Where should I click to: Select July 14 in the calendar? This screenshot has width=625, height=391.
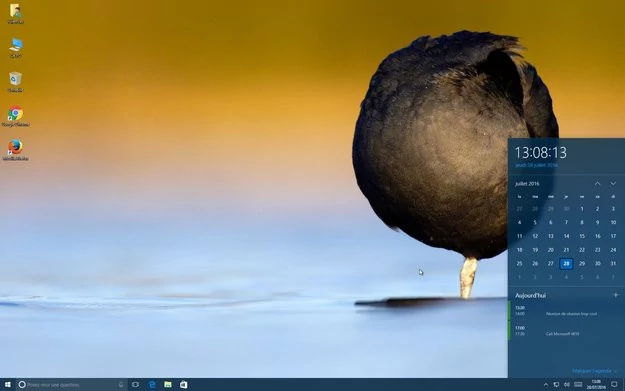(566, 236)
